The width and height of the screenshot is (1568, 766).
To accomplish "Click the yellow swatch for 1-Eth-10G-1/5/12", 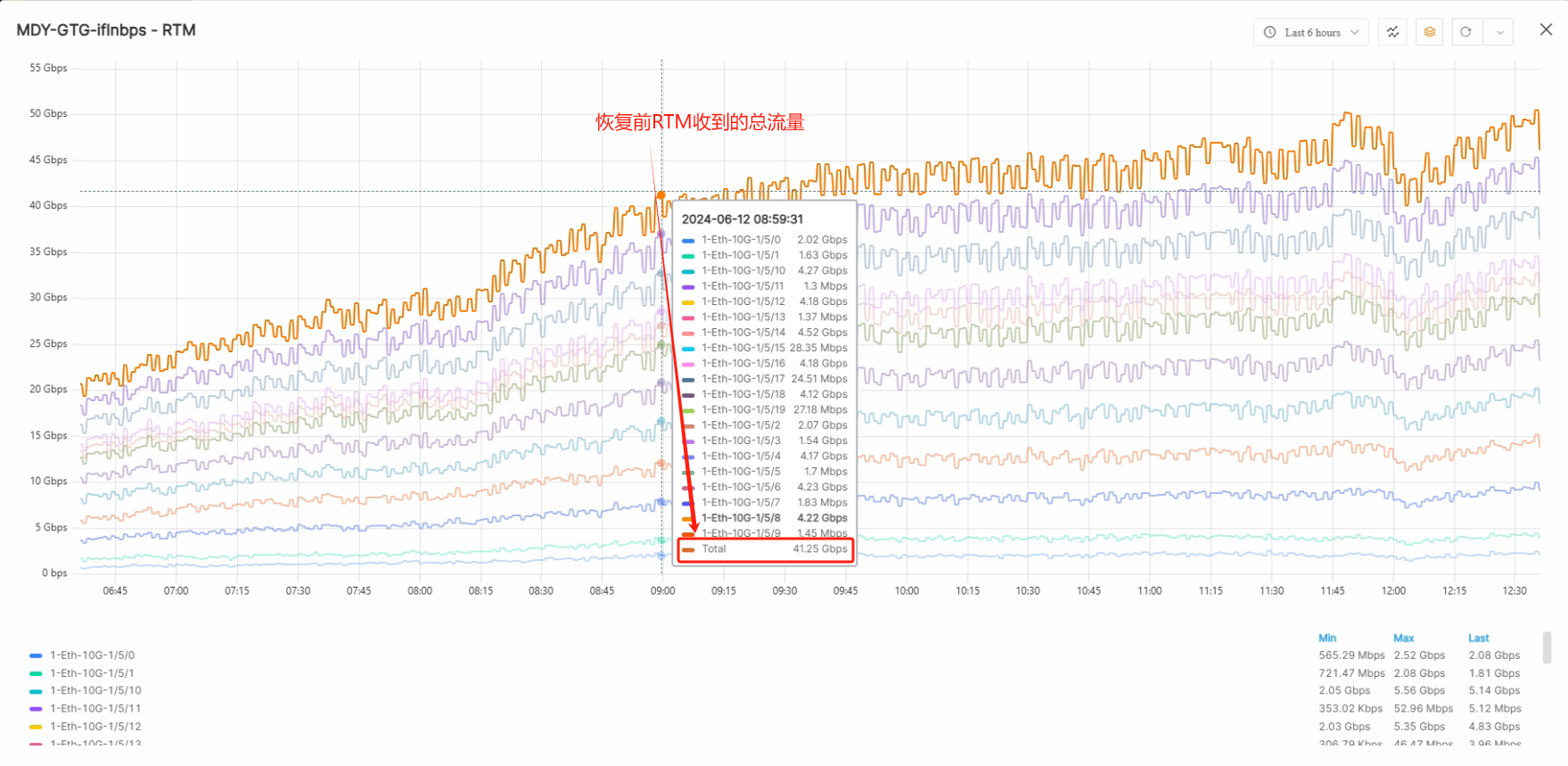I will point(36,727).
